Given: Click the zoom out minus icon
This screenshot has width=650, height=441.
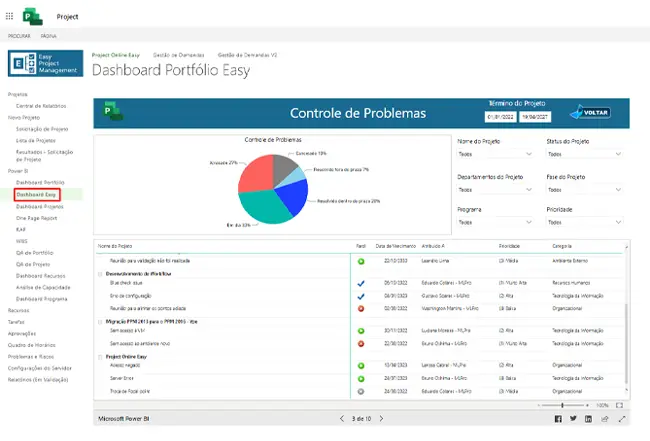Looking at the screenshot, I should point(538,405).
